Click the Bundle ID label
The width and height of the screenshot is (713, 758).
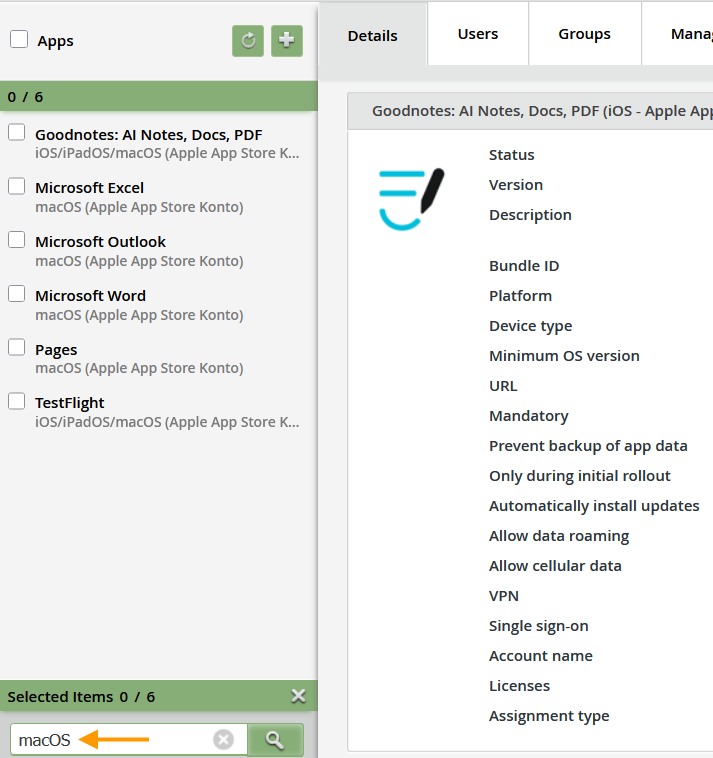point(524,266)
